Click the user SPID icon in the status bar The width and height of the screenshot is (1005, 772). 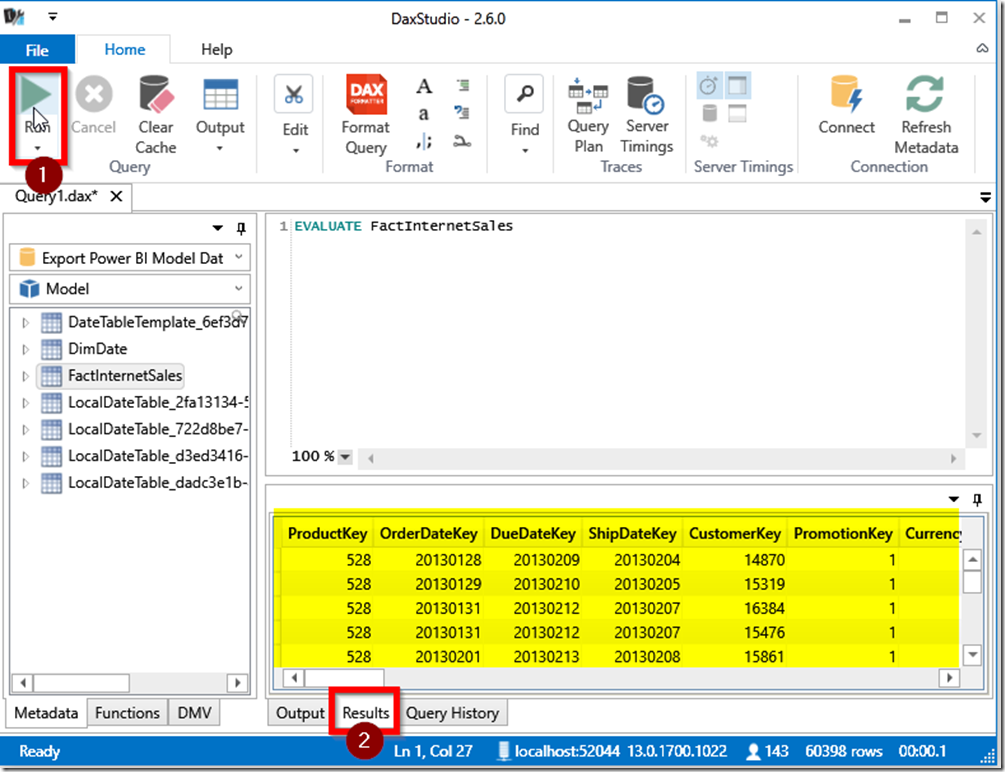pyautogui.click(x=754, y=751)
